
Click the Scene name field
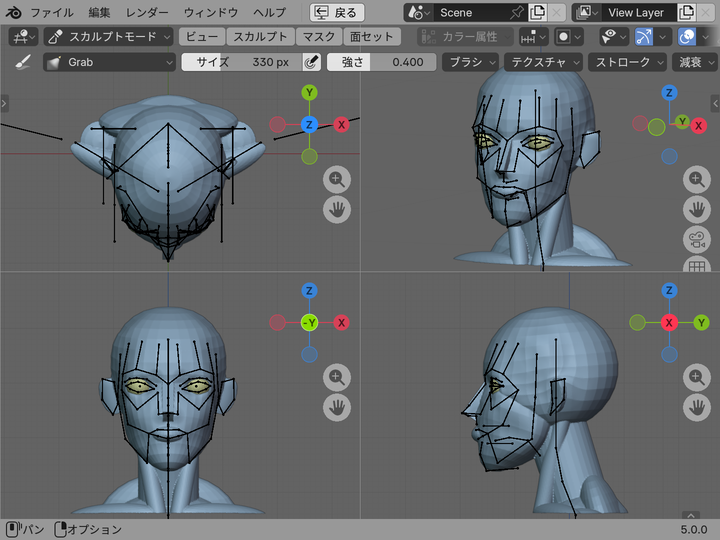pyautogui.click(x=471, y=12)
